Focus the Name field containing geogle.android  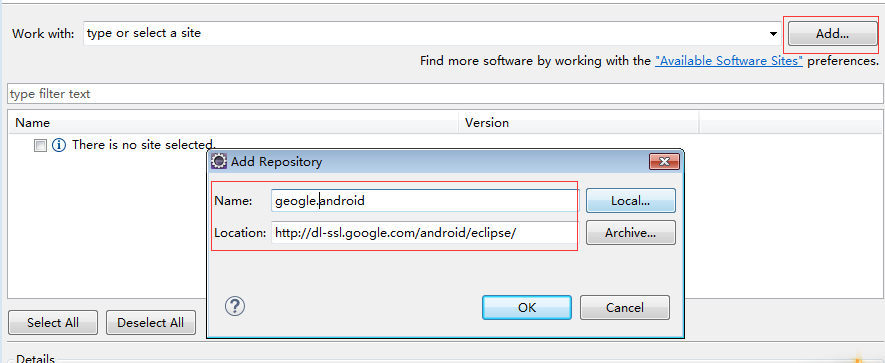click(424, 200)
